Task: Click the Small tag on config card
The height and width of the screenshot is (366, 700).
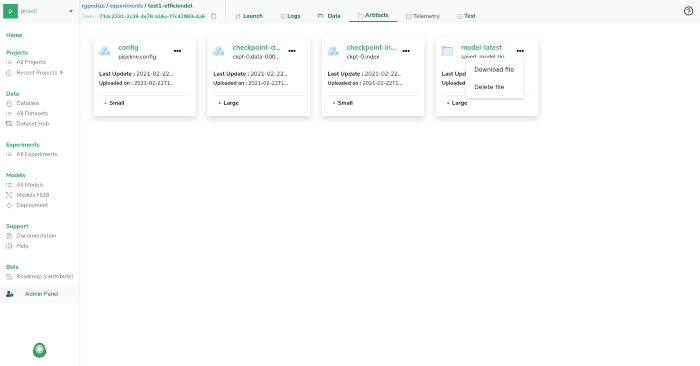Action: click(x=117, y=103)
